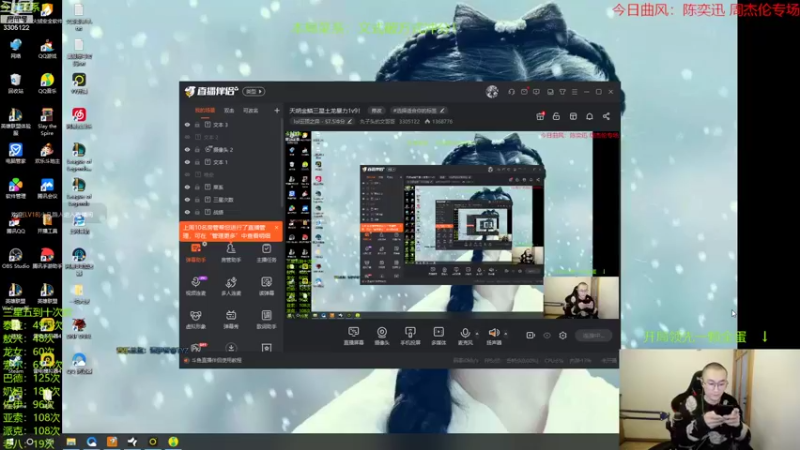Expand speaker settings arrow
The height and width of the screenshot is (450, 800).
point(506,334)
